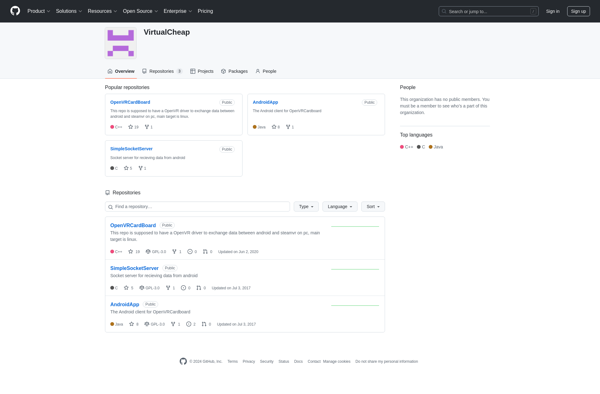Open the Security footer link
This screenshot has width=600, height=394.
[267, 361]
